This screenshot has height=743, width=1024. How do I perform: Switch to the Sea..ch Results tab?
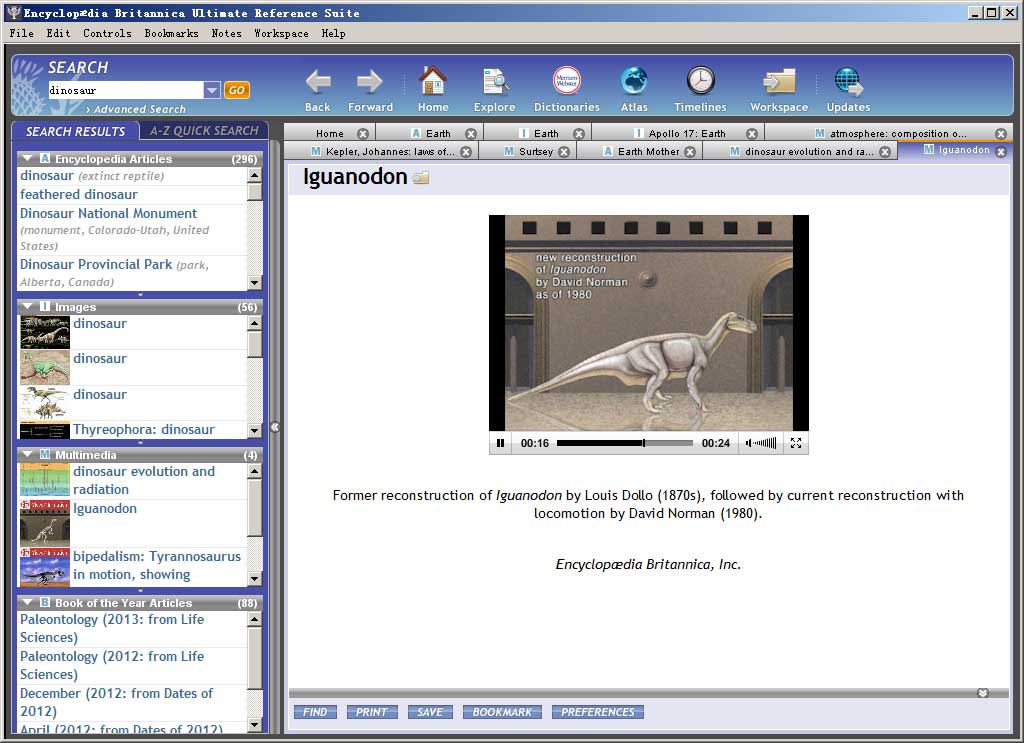(75, 131)
